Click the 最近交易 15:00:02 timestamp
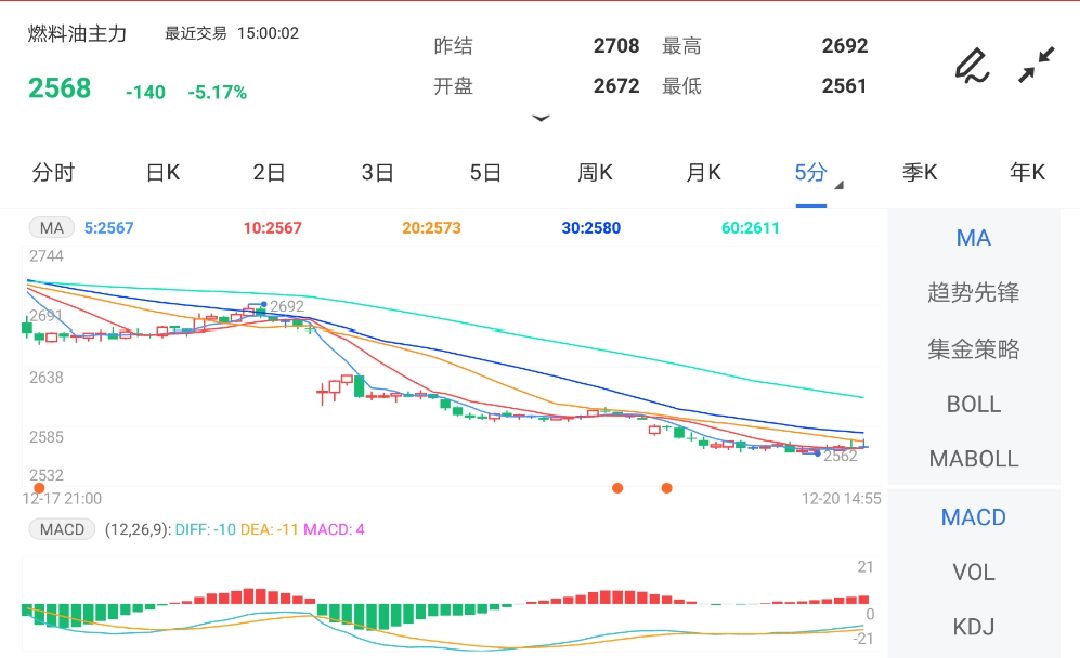The height and width of the screenshot is (658, 1080). point(232,34)
